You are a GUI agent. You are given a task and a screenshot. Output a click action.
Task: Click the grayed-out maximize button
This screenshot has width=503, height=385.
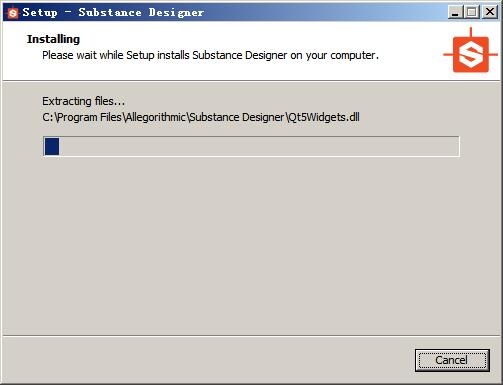[472, 12]
